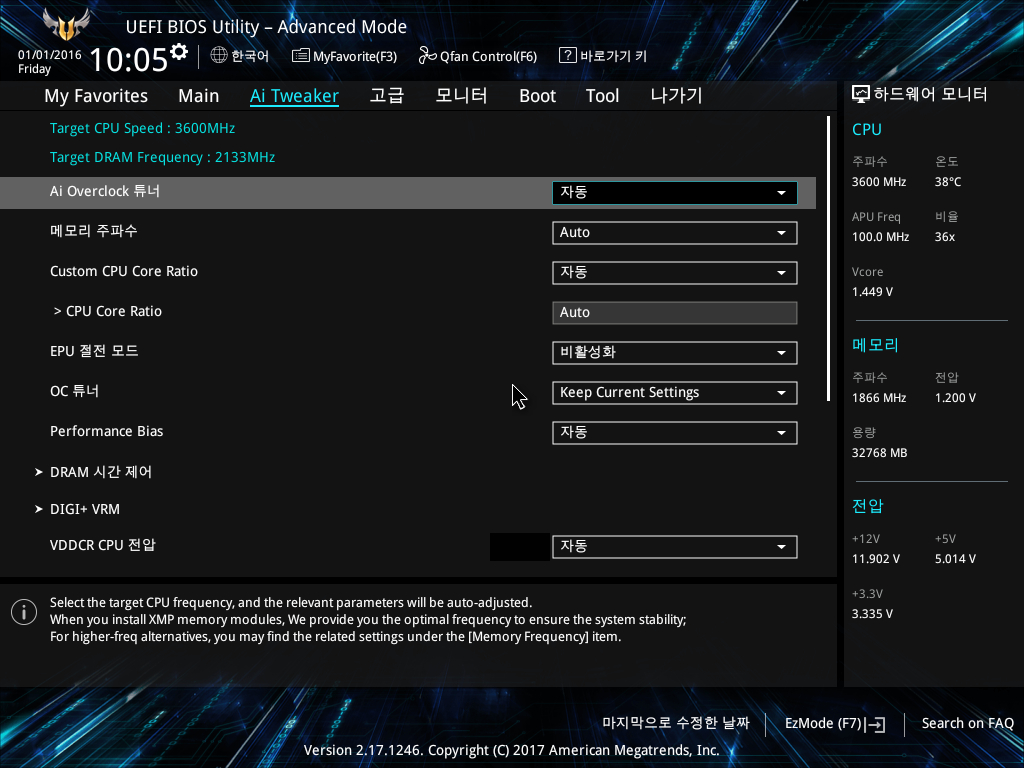The image size is (1024, 768).
Task: Select the Performance Bias row label
Action: [106, 432]
